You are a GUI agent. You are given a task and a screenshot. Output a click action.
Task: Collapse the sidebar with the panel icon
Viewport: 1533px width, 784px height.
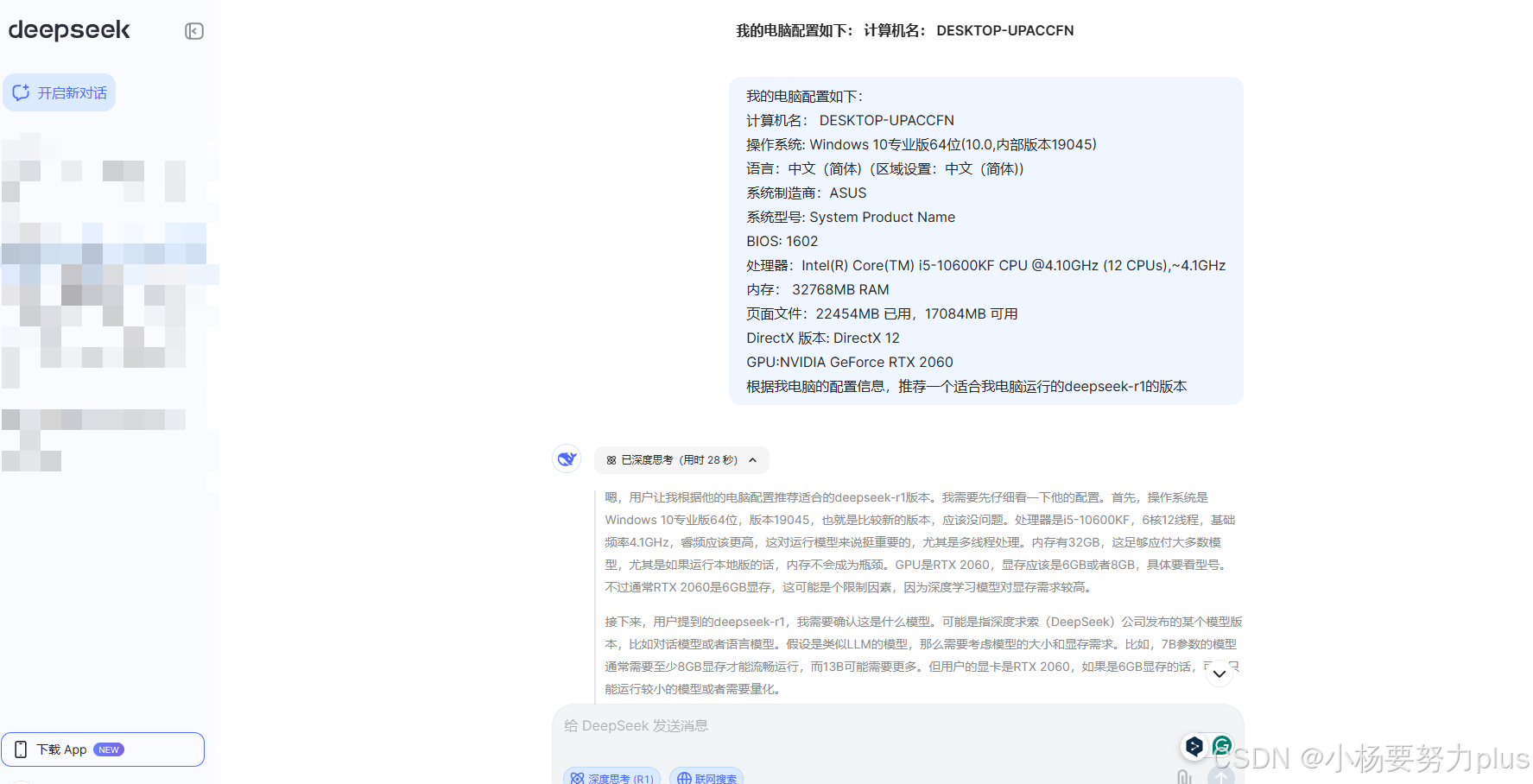tap(194, 31)
